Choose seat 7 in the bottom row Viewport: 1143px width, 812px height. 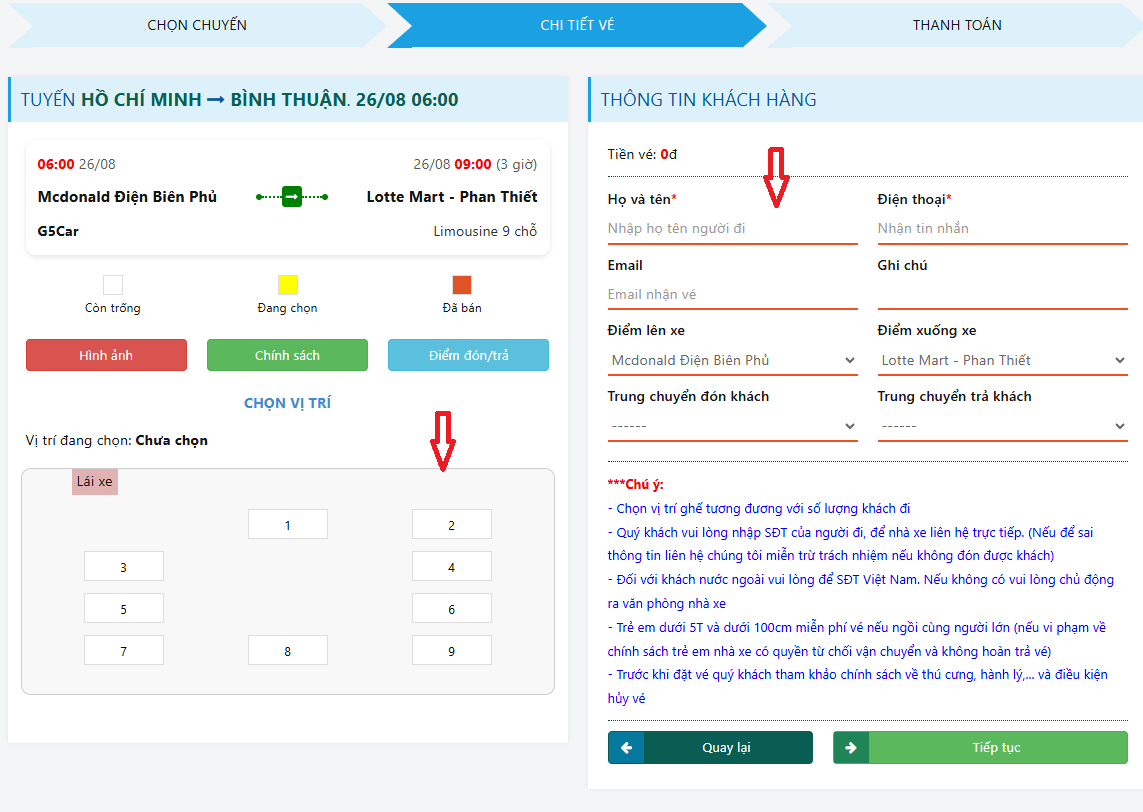123,651
